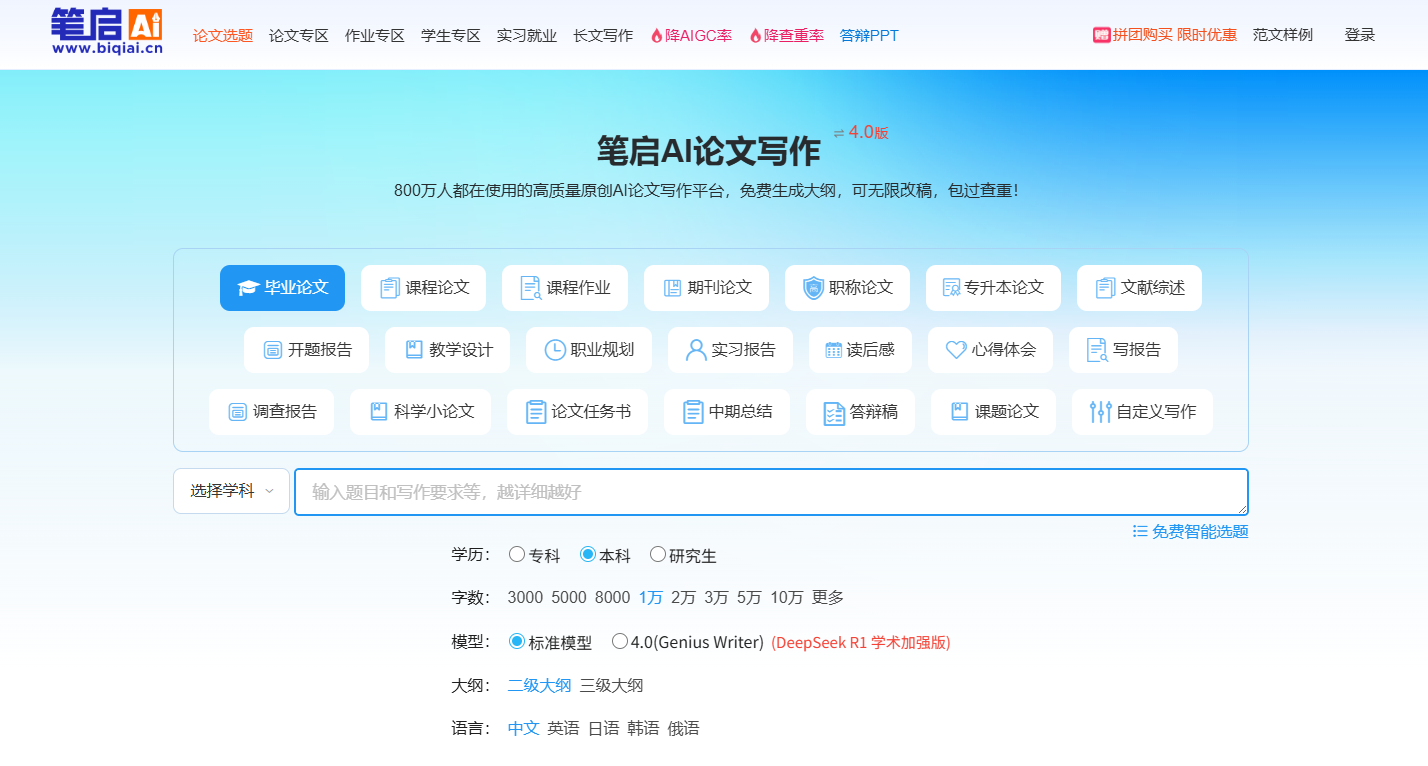Choose the 自定义写作 sliders icon
Image resolution: width=1428 pixels, height=766 pixels.
[x=1101, y=411]
